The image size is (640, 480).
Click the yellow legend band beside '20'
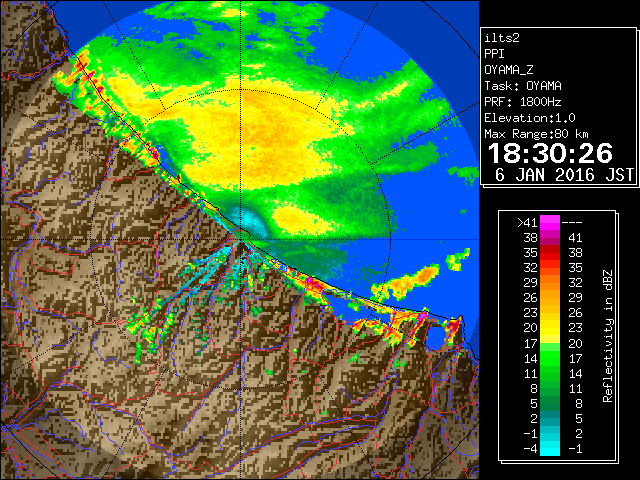coord(550,328)
